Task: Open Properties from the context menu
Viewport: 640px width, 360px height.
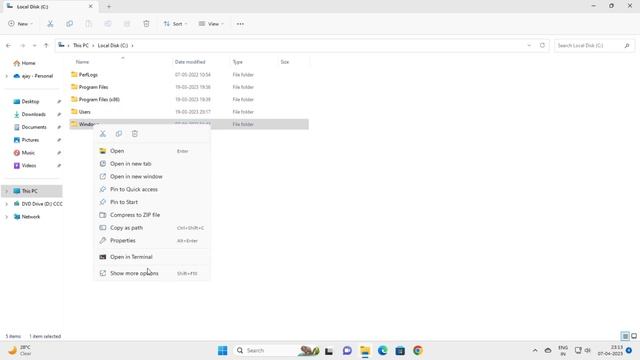Action: click(152, 240)
